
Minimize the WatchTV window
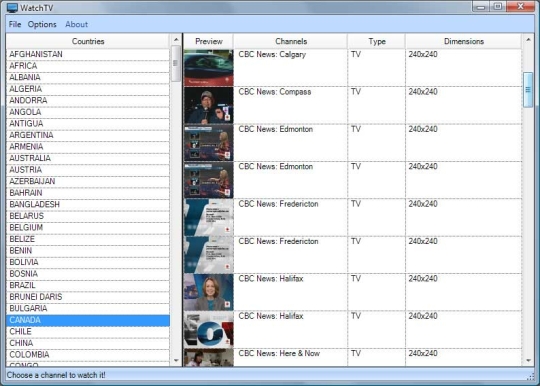[x=481, y=7]
